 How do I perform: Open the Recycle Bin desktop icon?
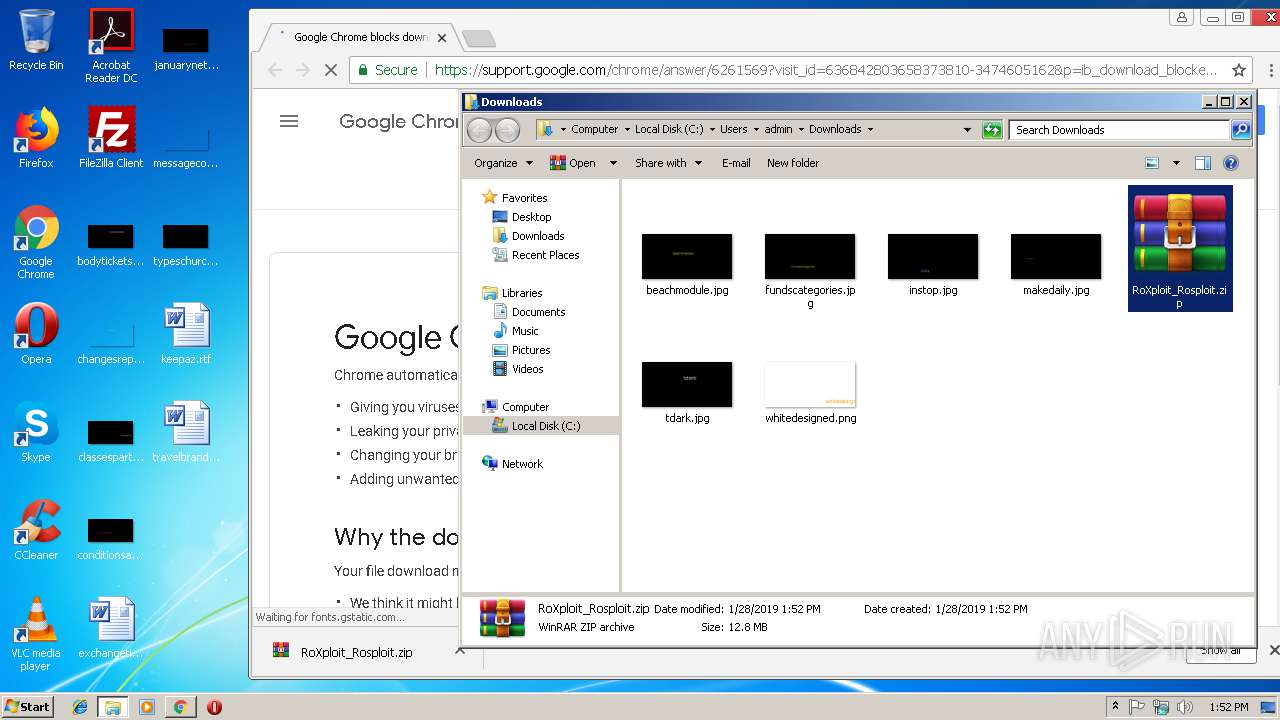pos(36,40)
